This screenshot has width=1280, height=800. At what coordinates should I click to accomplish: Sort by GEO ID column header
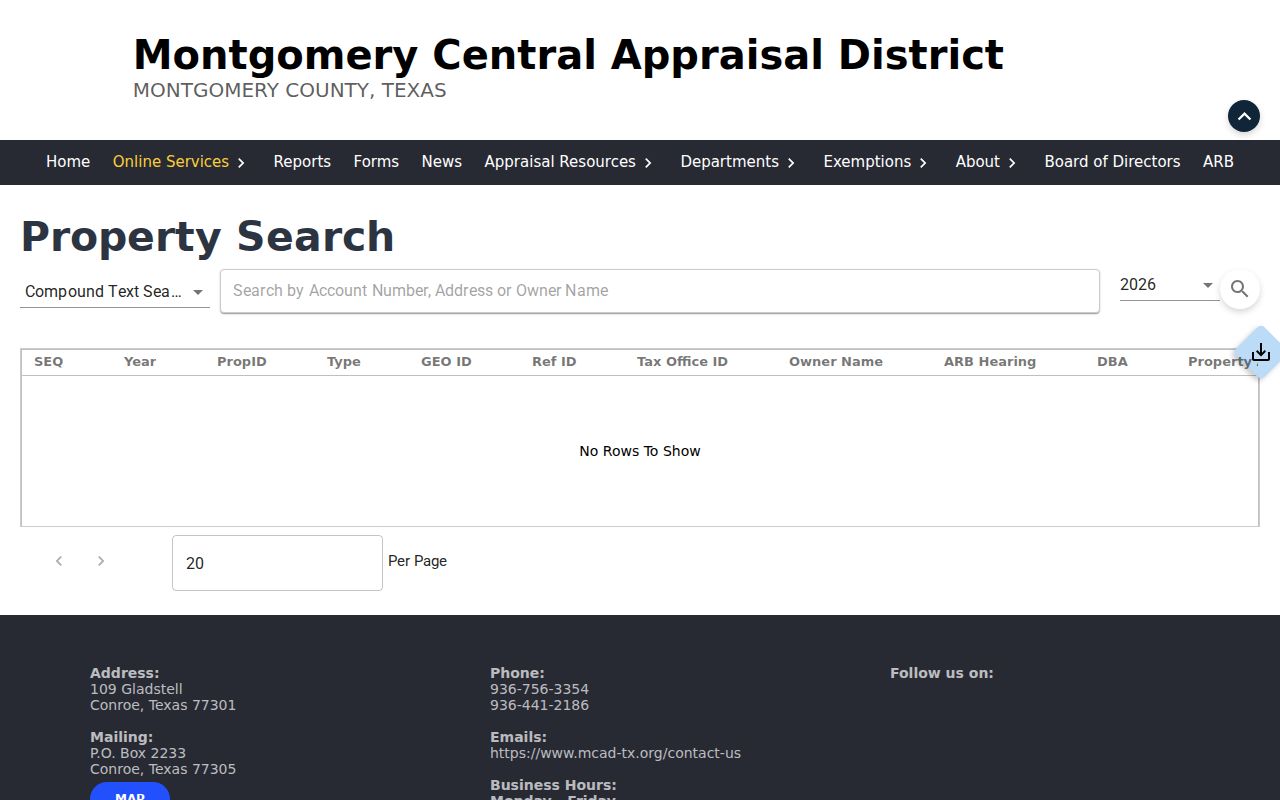[446, 362]
